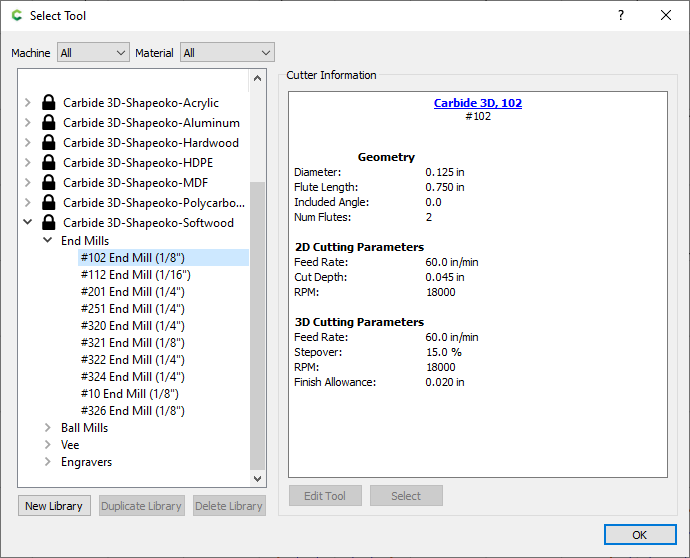Click the Ball Mills group label
Image resolution: width=690 pixels, height=558 pixels.
(x=84, y=428)
